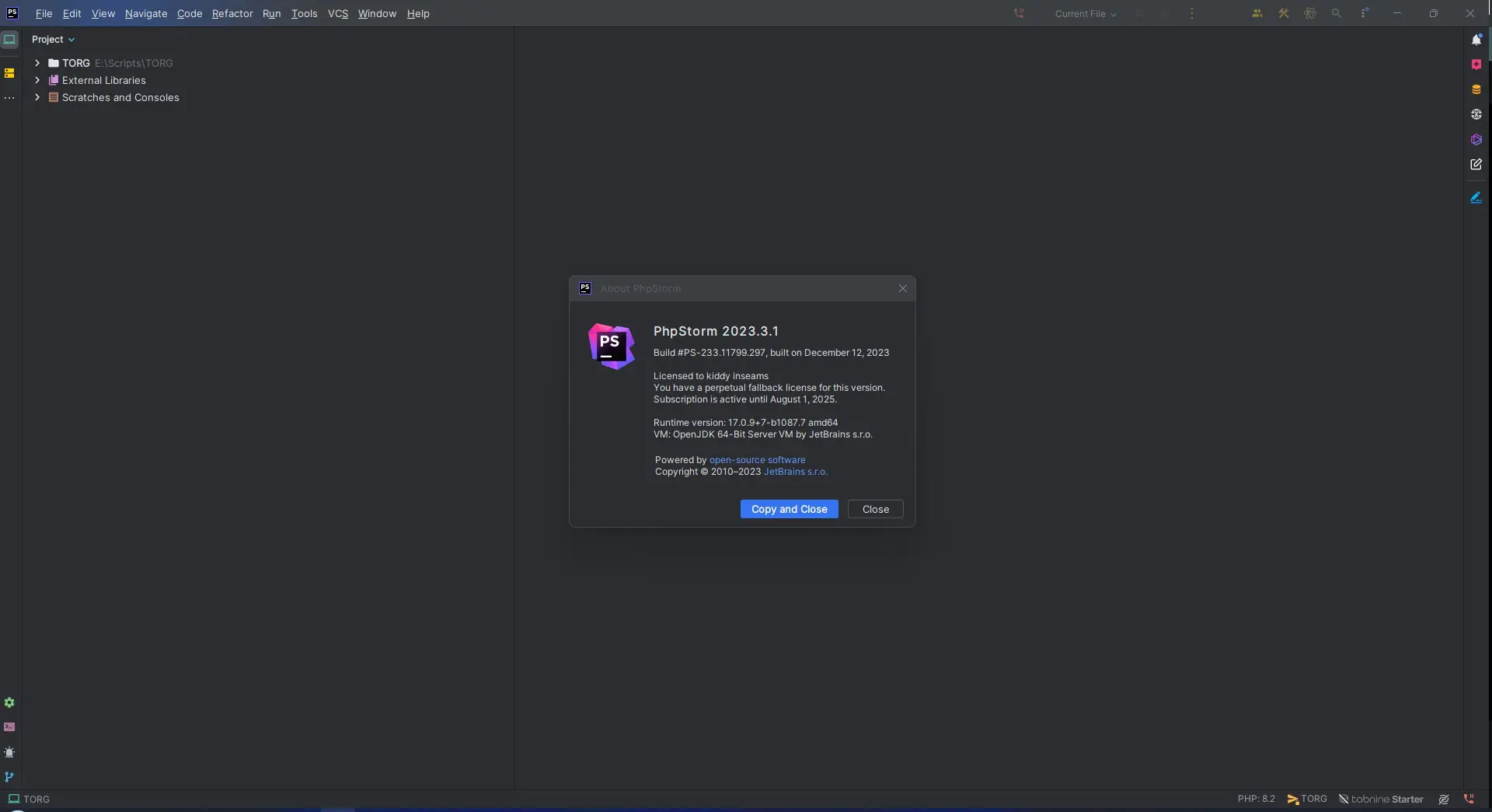Click the PHP: 8.2 language level widget
The height and width of the screenshot is (812, 1492).
1257,799
